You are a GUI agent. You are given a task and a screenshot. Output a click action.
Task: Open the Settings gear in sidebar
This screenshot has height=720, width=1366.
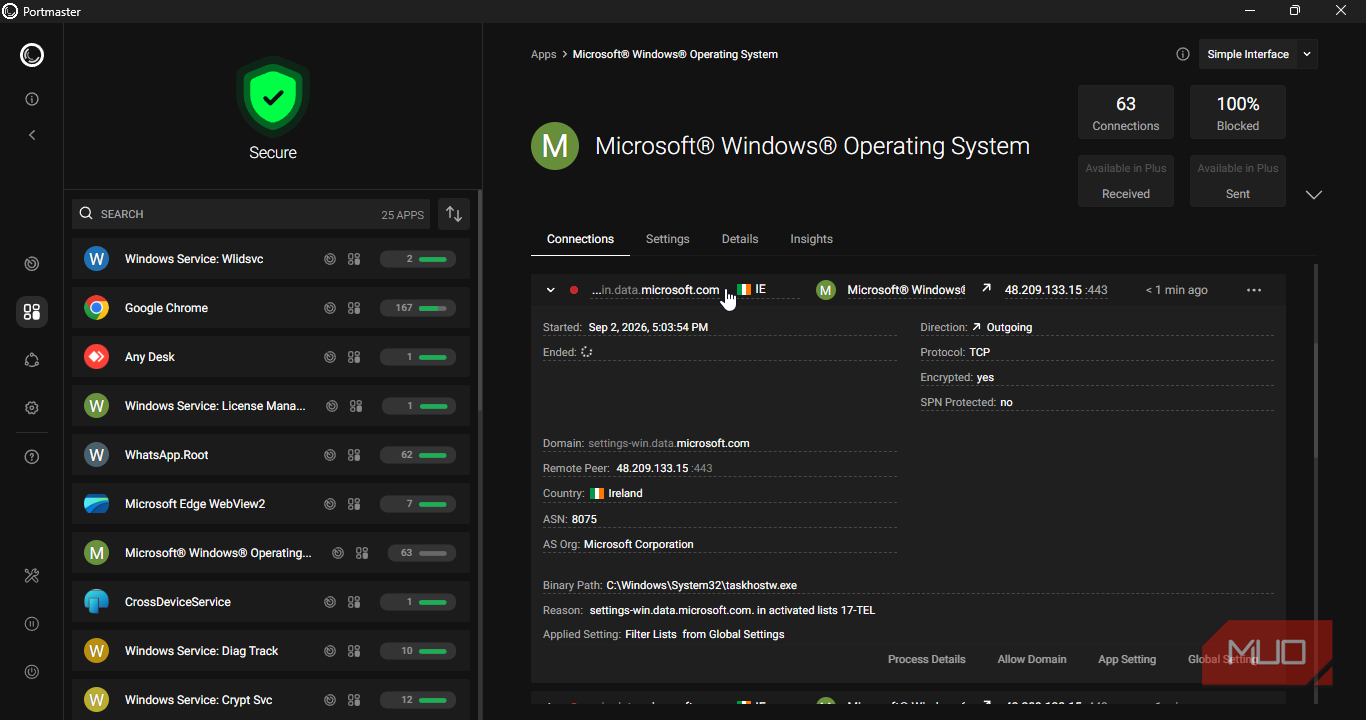(x=32, y=408)
